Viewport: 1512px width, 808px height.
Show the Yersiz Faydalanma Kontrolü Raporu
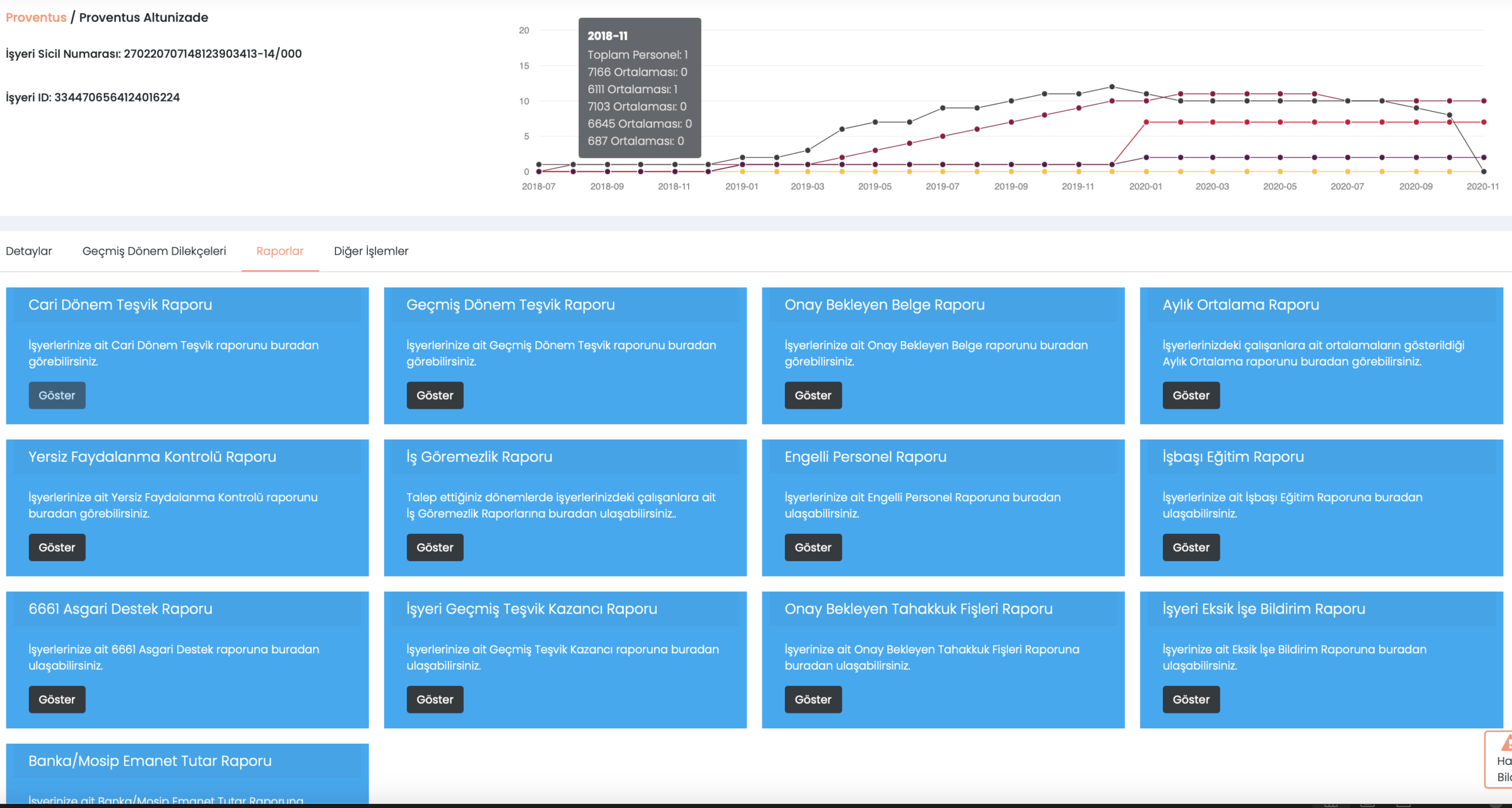click(x=57, y=548)
